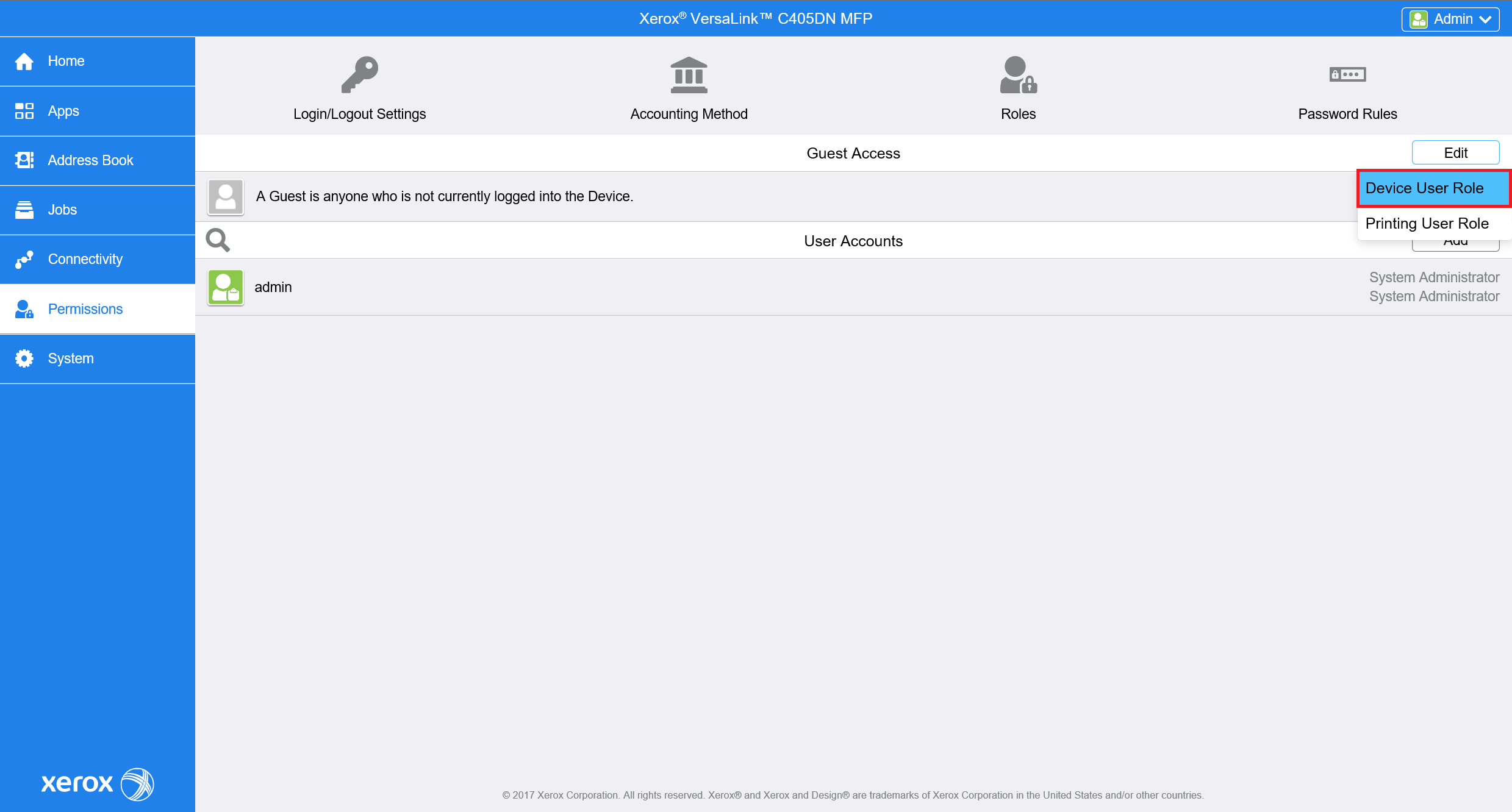Click the admin user avatar icon
The height and width of the screenshot is (812, 1512).
pyautogui.click(x=226, y=287)
